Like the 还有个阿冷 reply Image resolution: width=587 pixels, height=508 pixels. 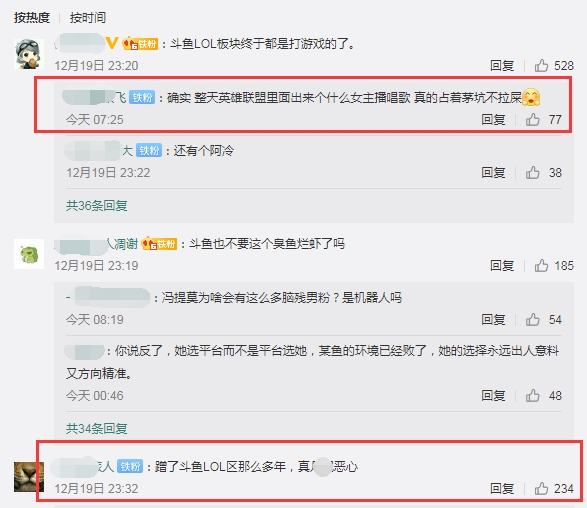click(x=532, y=173)
